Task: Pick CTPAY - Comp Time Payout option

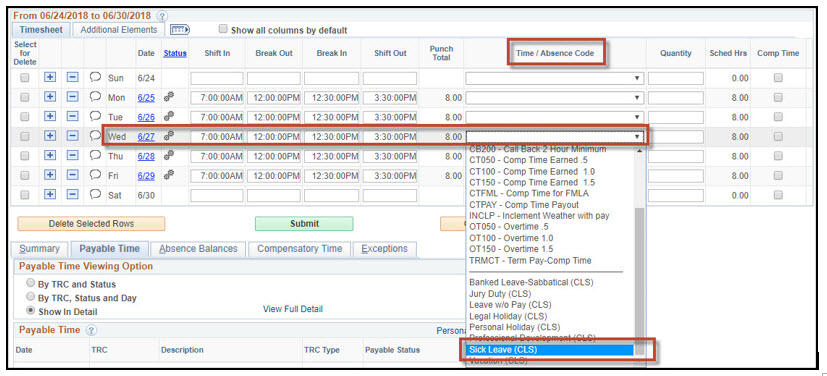Action: pos(524,205)
